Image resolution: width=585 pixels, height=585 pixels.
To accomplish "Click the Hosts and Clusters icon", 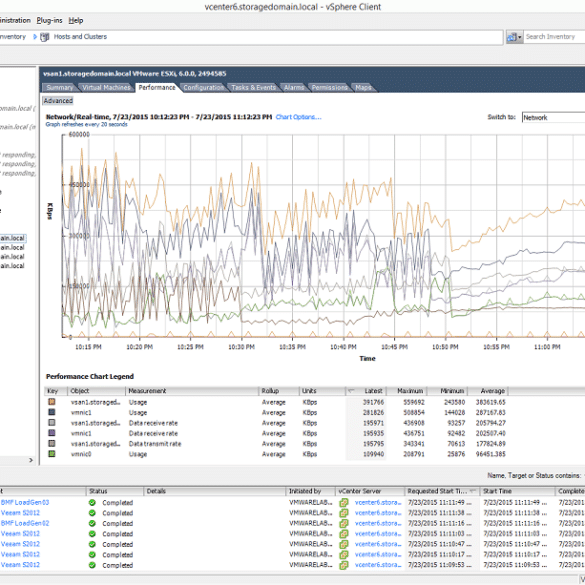I will coord(44,37).
